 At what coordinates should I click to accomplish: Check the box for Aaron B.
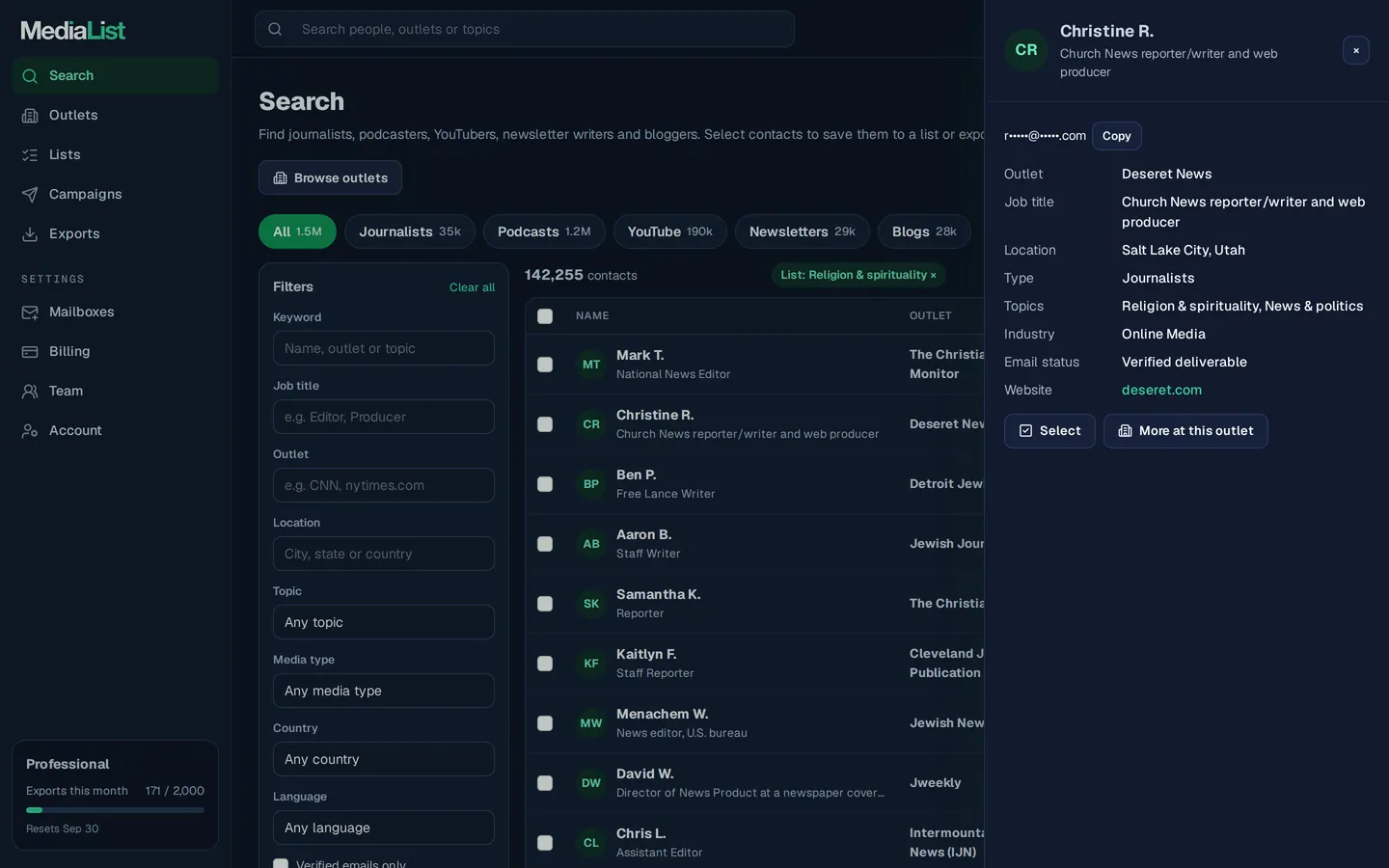point(545,544)
